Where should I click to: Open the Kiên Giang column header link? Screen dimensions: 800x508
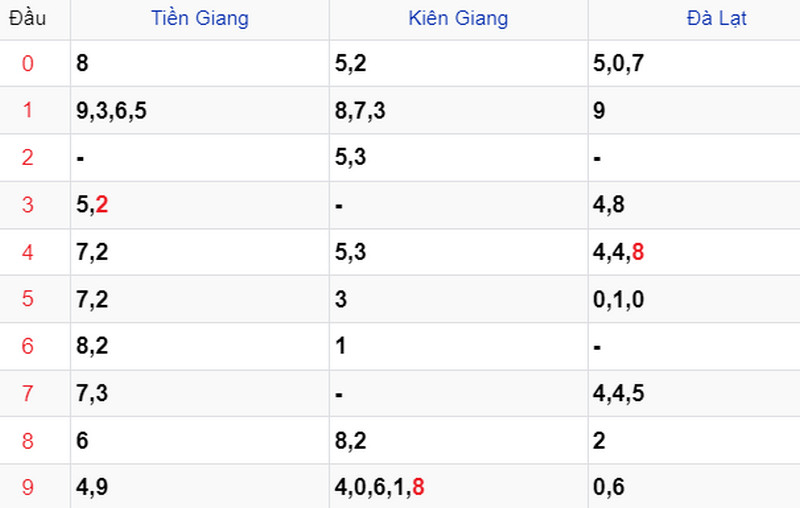click(x=458, y=18)
